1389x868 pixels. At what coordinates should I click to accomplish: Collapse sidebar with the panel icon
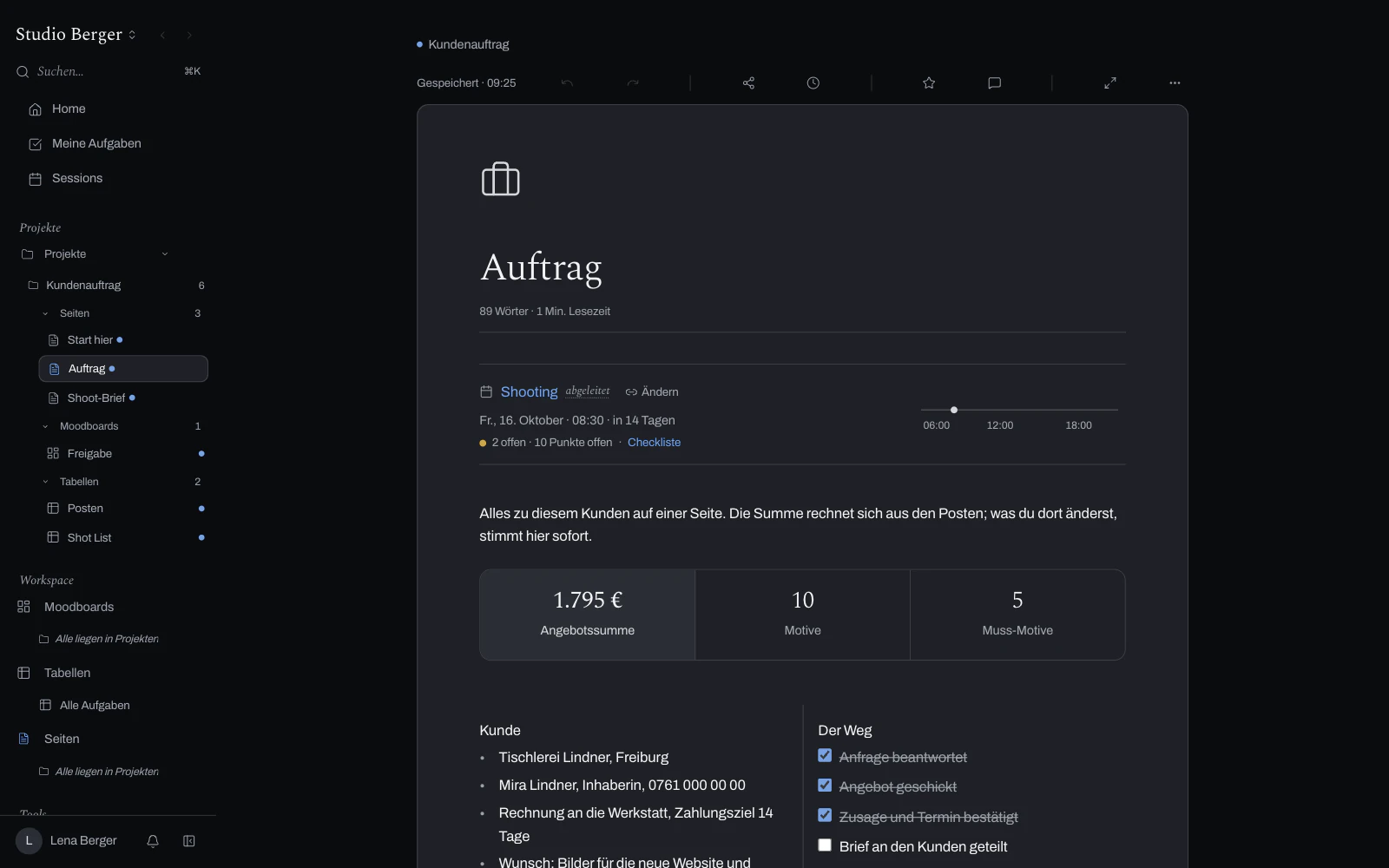[x=189, y=840]
